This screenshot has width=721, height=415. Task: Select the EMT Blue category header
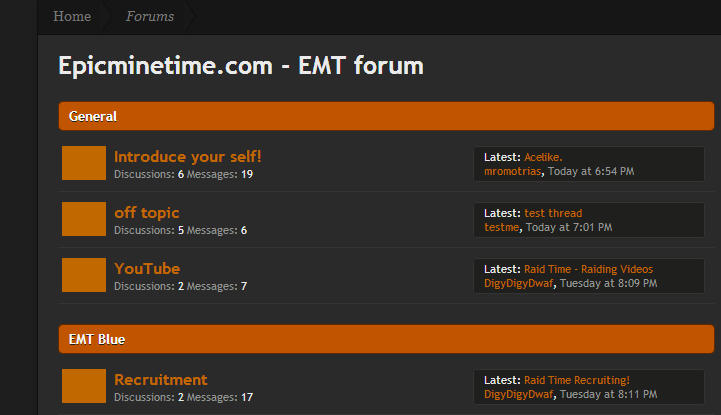(97, 339)
